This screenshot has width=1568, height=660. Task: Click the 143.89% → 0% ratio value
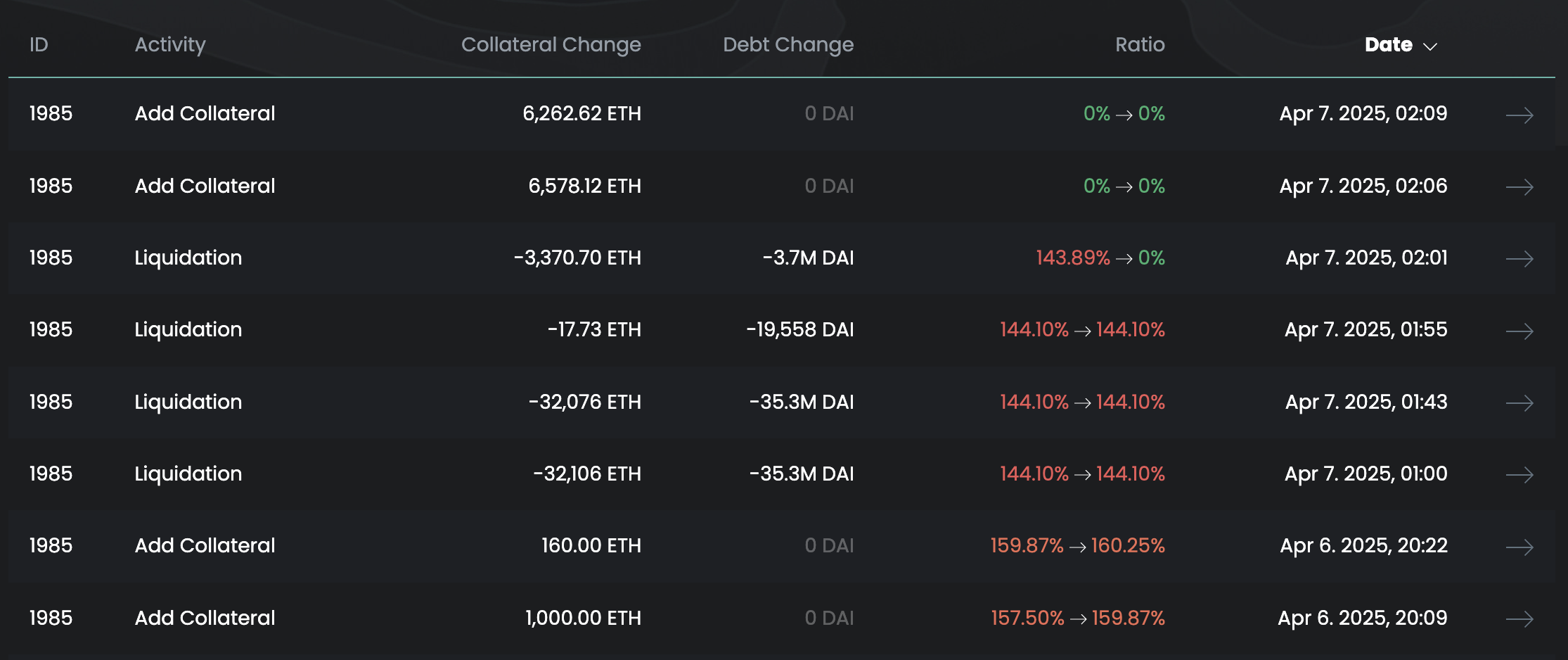click(x=1100, y=258)
